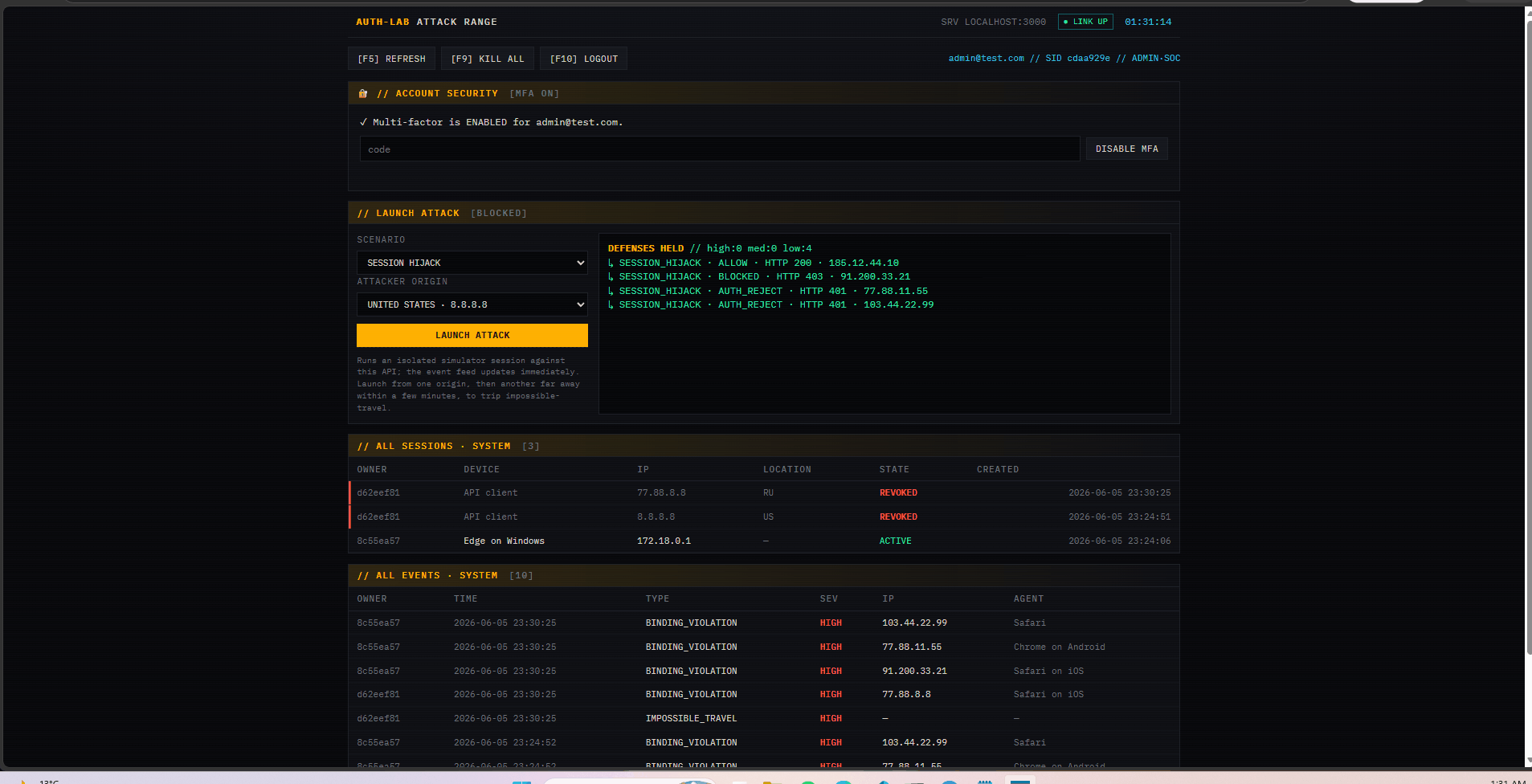This screenshot has height=784, width=1532.
Task: Focus the MFA code input field
Action: (x=720, y=149)
